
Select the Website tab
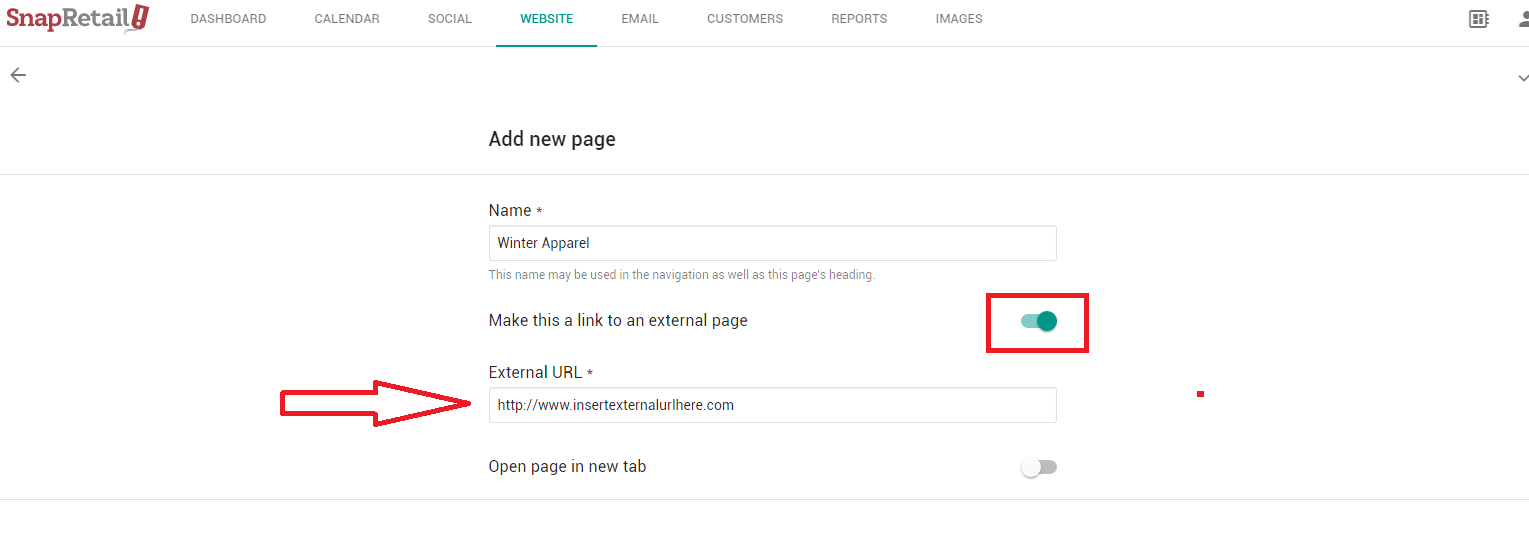(546, 19)
